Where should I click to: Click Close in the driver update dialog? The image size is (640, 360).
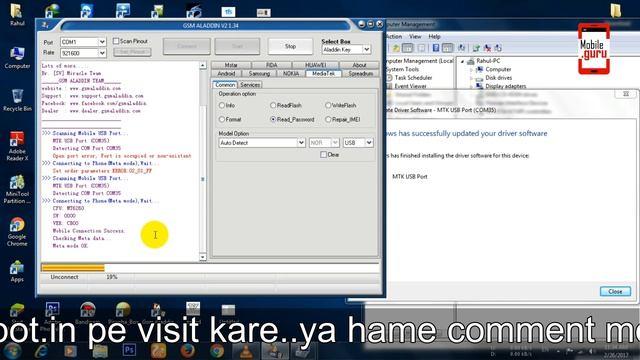tap(615, 291)
